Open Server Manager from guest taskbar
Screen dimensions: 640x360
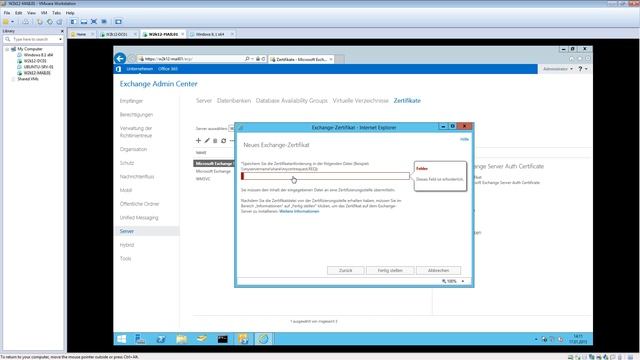pos(140,338)
